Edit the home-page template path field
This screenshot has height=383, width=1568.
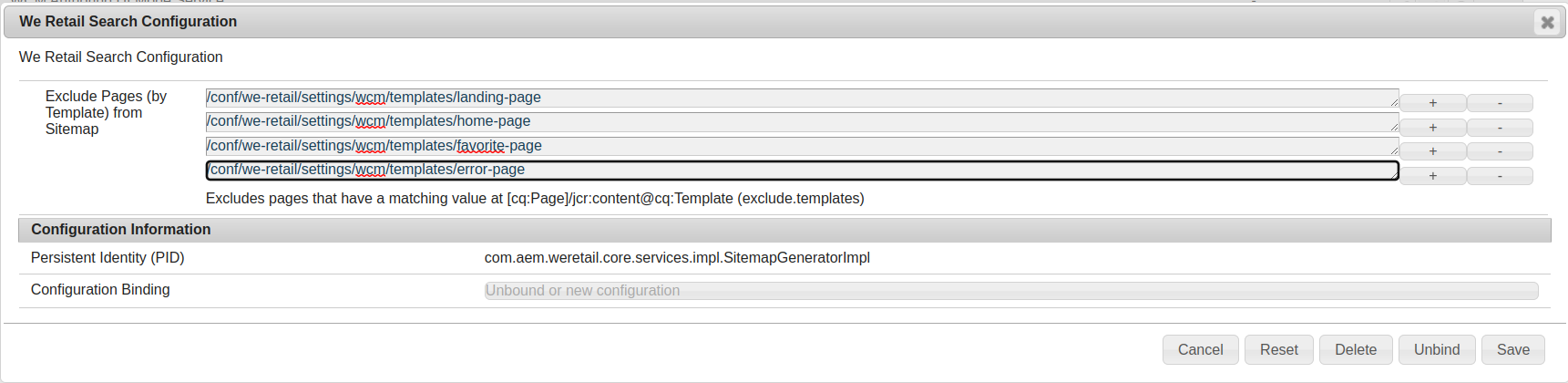[802, 122]
